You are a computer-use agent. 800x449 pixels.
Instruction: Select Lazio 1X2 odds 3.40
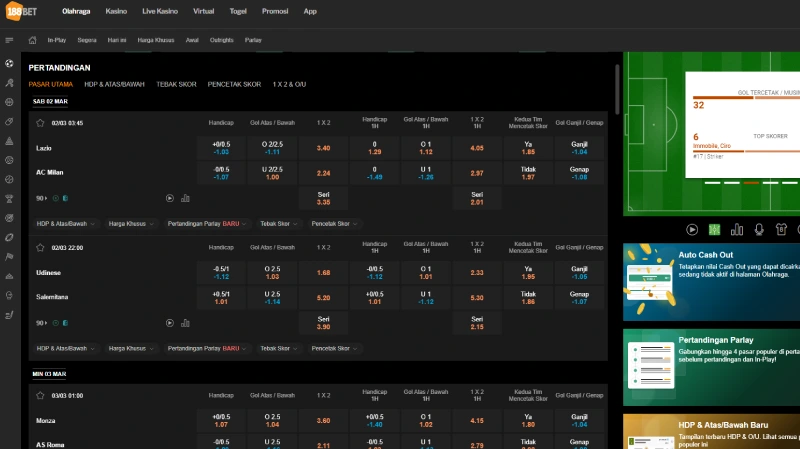(x=323, y=148)
